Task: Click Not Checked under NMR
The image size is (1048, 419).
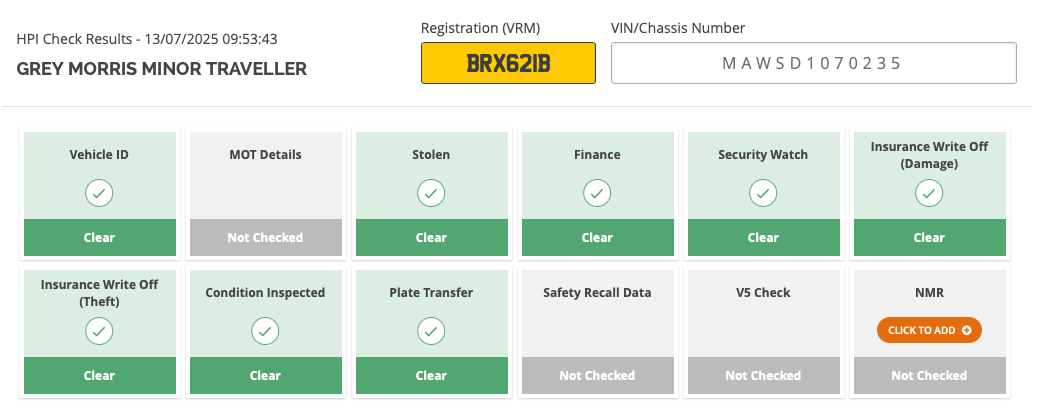Action: point(929,376)
